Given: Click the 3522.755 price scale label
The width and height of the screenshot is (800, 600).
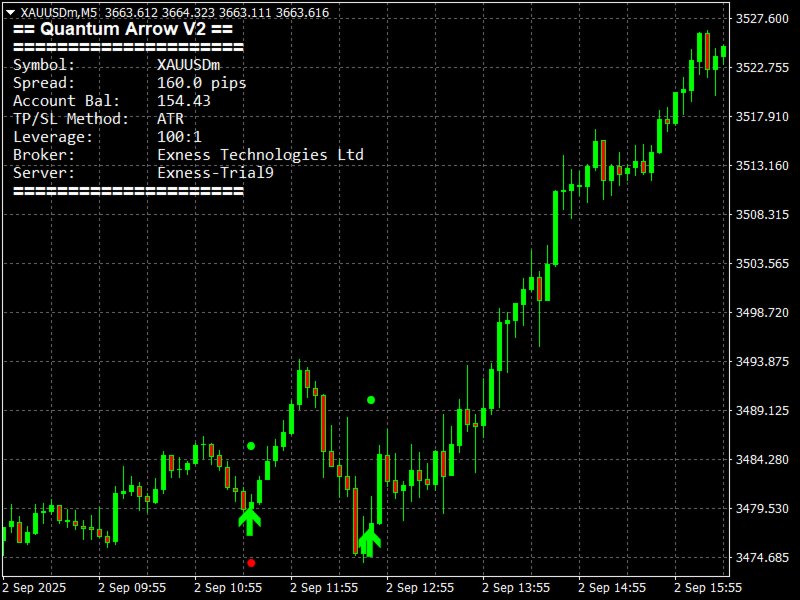Looking at the screenshot, I should (x=762, y=68).
